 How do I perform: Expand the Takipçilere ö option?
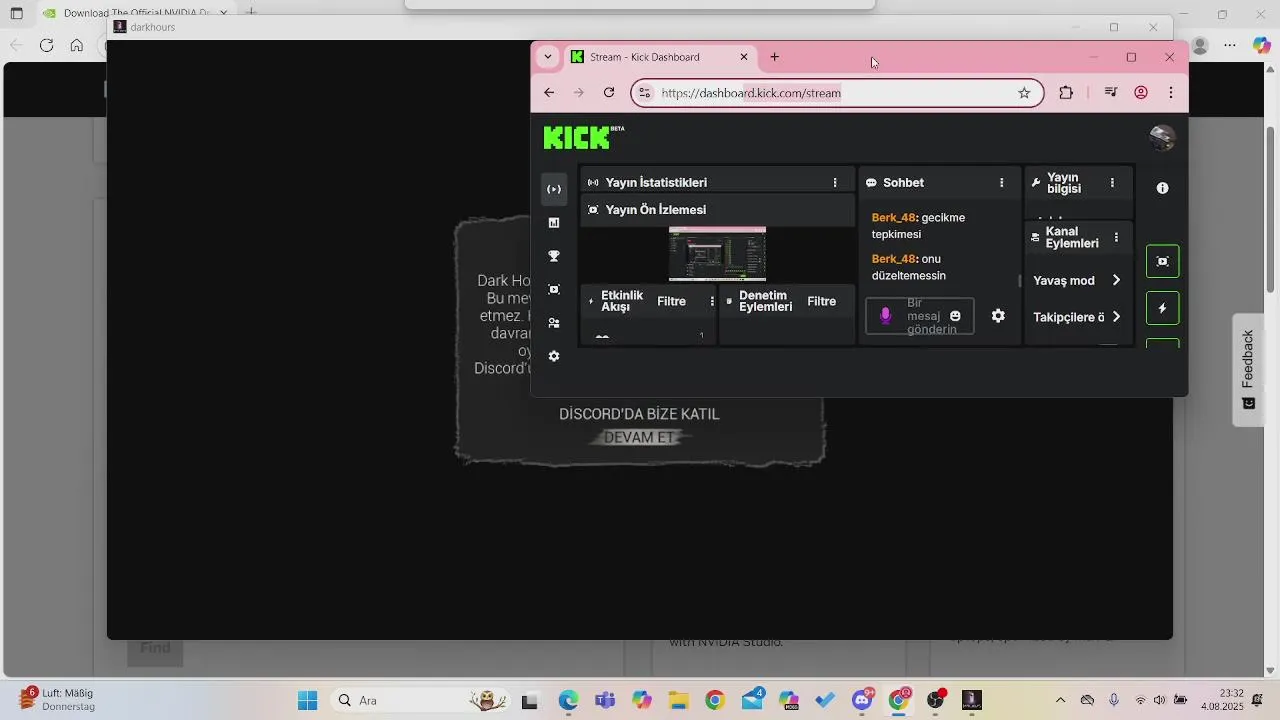pyautogui.click(x=1077, y=317)
